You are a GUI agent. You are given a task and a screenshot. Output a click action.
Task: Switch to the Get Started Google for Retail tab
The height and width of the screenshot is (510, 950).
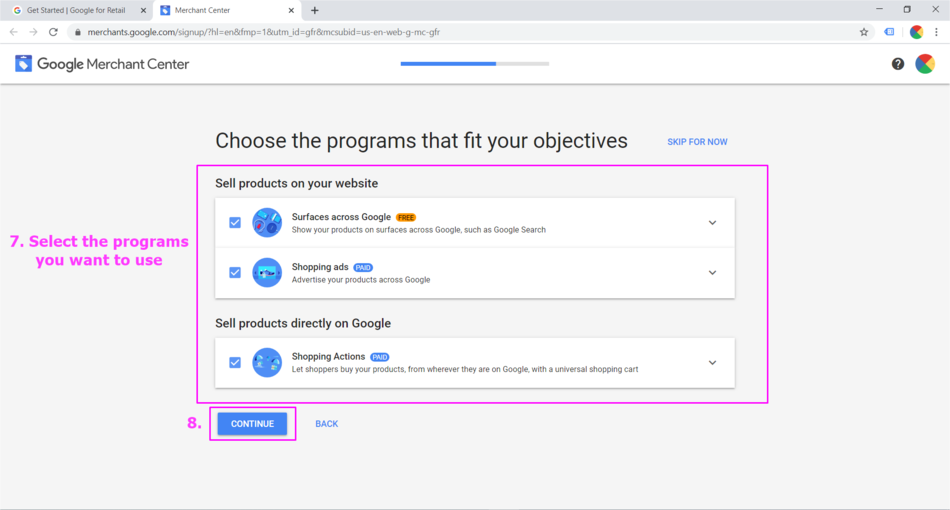click(75, 10)
